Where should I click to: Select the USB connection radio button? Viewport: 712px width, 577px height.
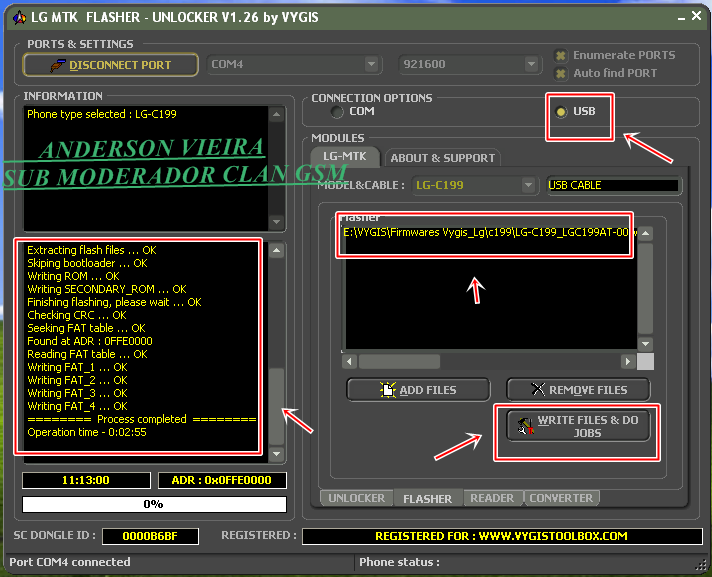(561, 112)
